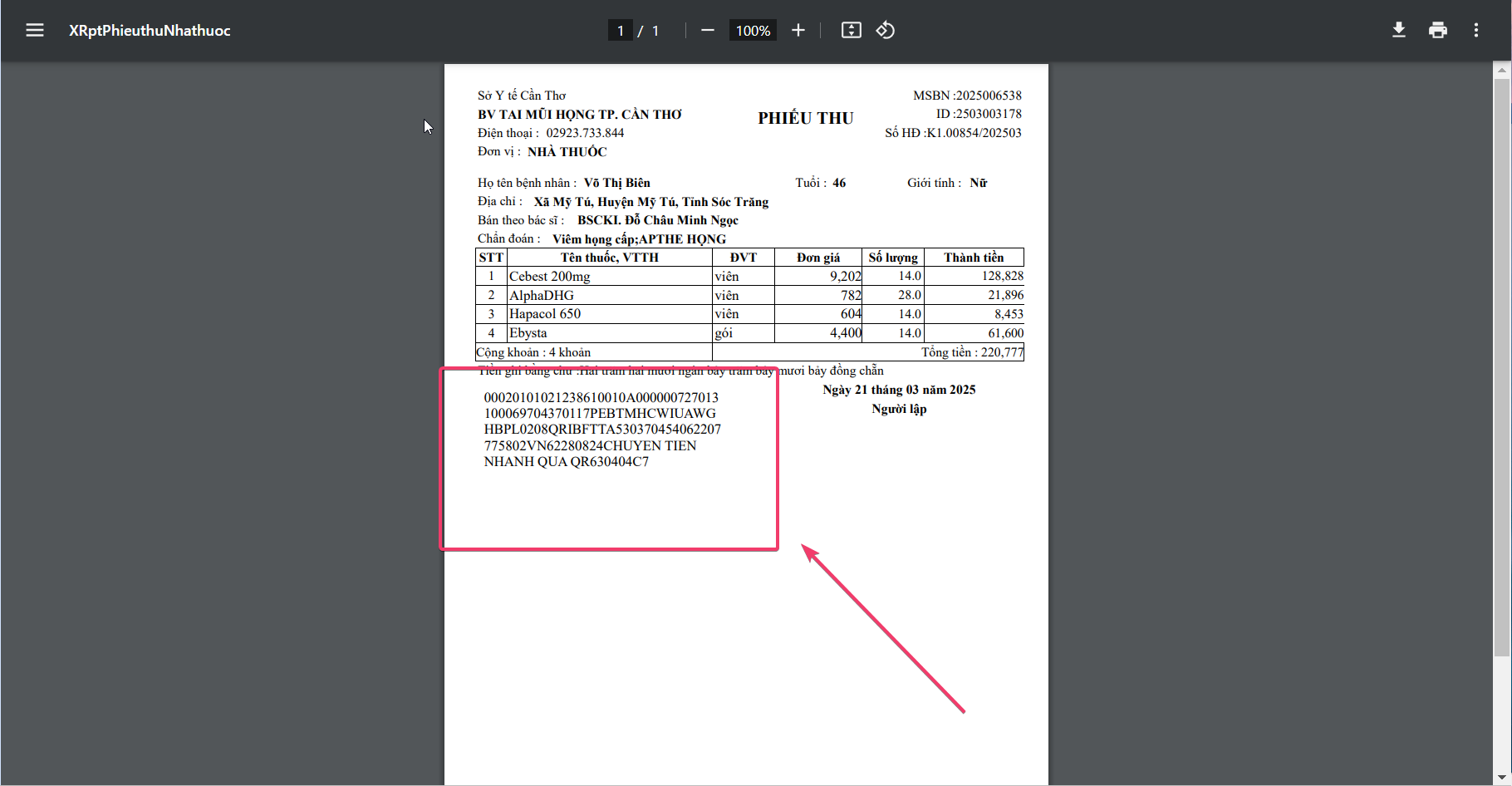This screenshot has height=786, width=1512.
Task: Click the fit to page icon
Action: click(x=852, y=31)
